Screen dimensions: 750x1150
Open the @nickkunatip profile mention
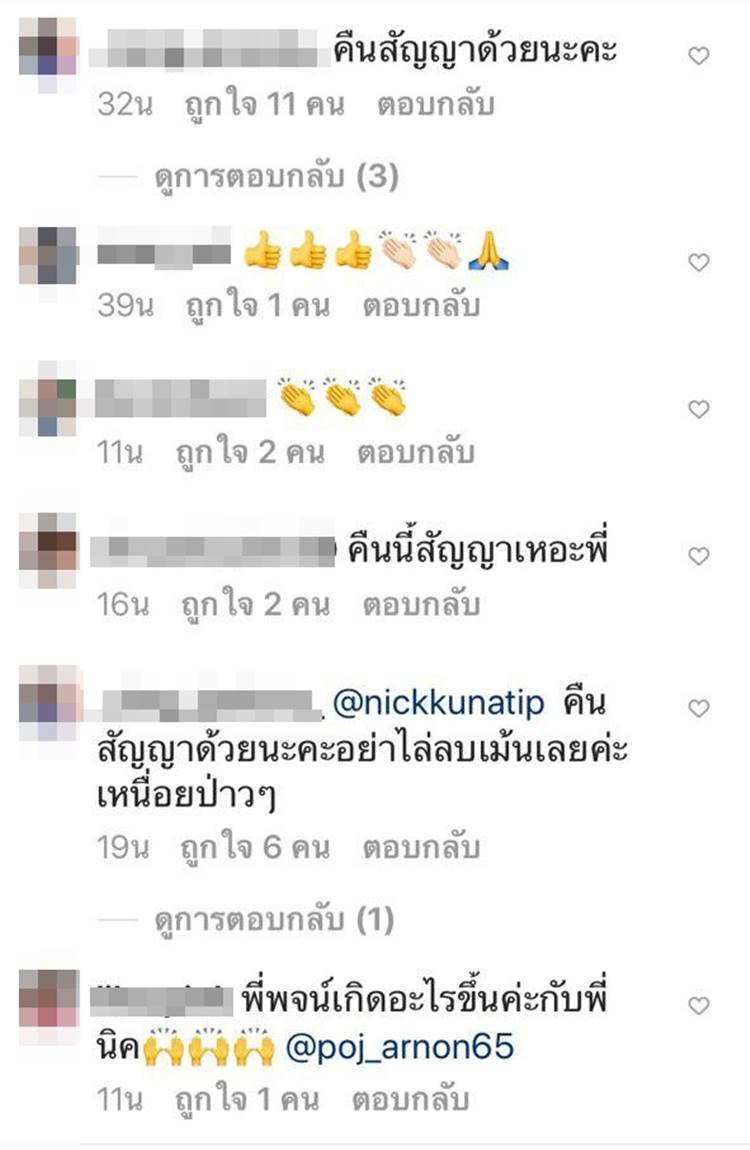click(x=438, y=703)
